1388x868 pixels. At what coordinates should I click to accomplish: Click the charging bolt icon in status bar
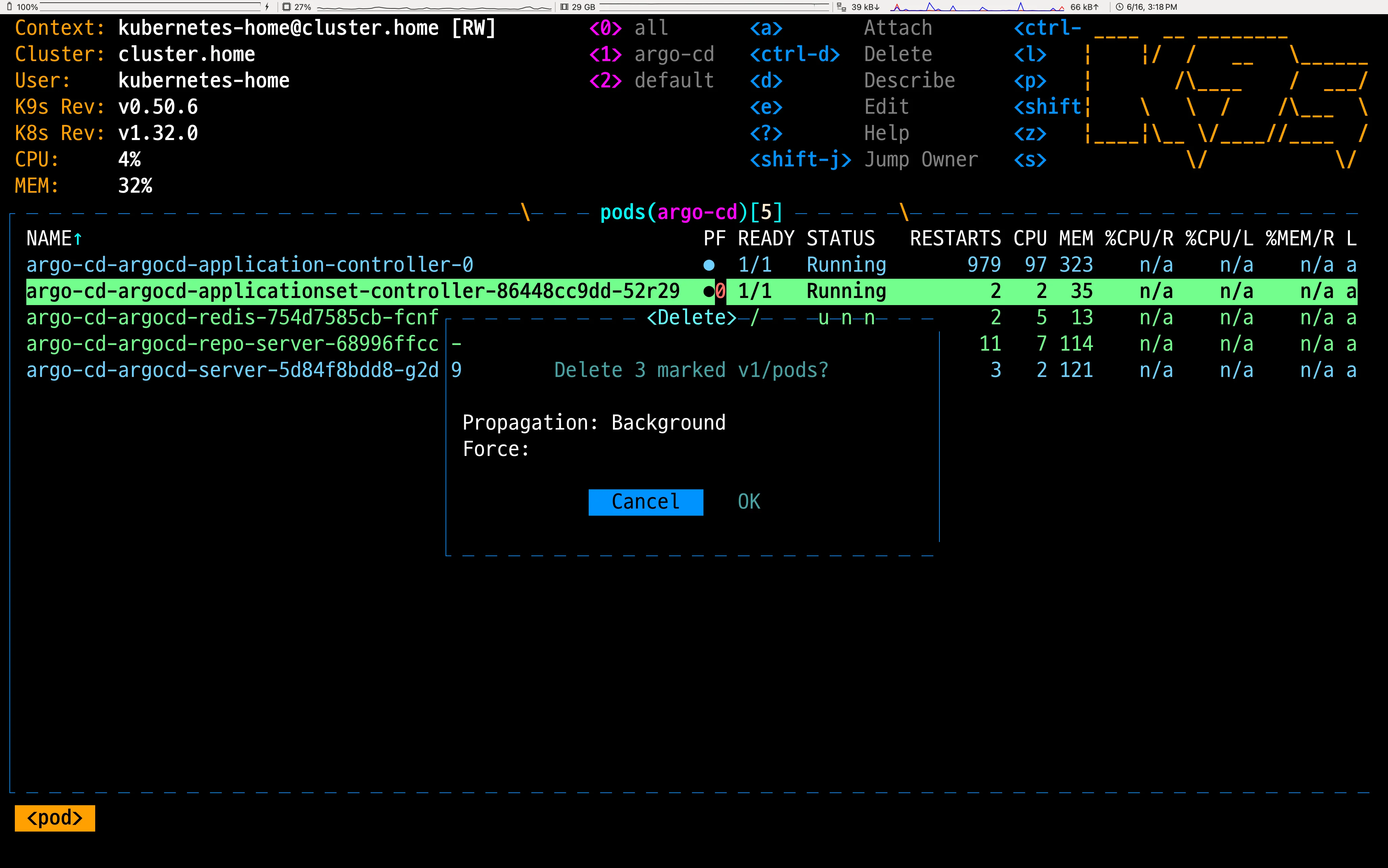[x=267, y=7]
